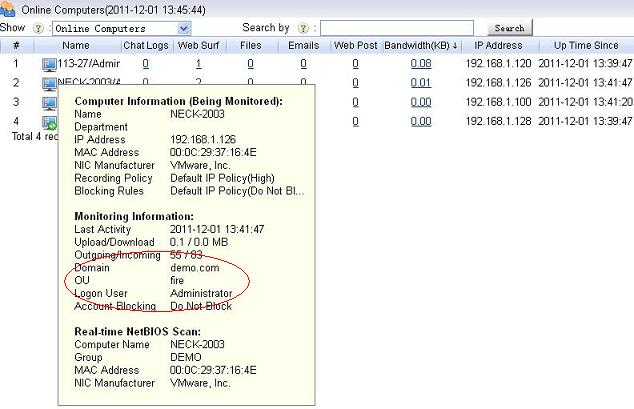634x409 pixels.
Task: Open the Online Computers show dropdown
Action: click(x=183, y=29)
